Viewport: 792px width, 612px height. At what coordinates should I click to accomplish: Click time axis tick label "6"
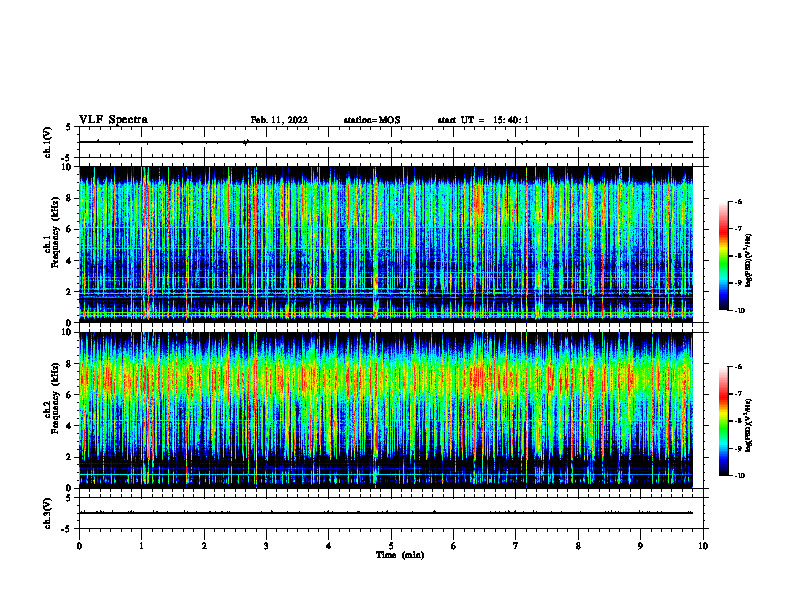[453, 546]
